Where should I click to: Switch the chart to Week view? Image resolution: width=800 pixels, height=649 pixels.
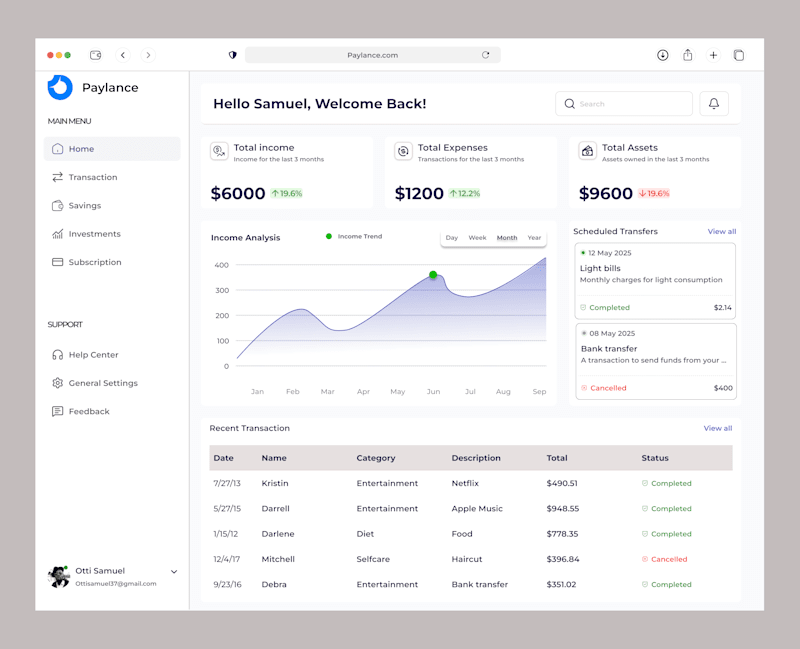point(478,238)
